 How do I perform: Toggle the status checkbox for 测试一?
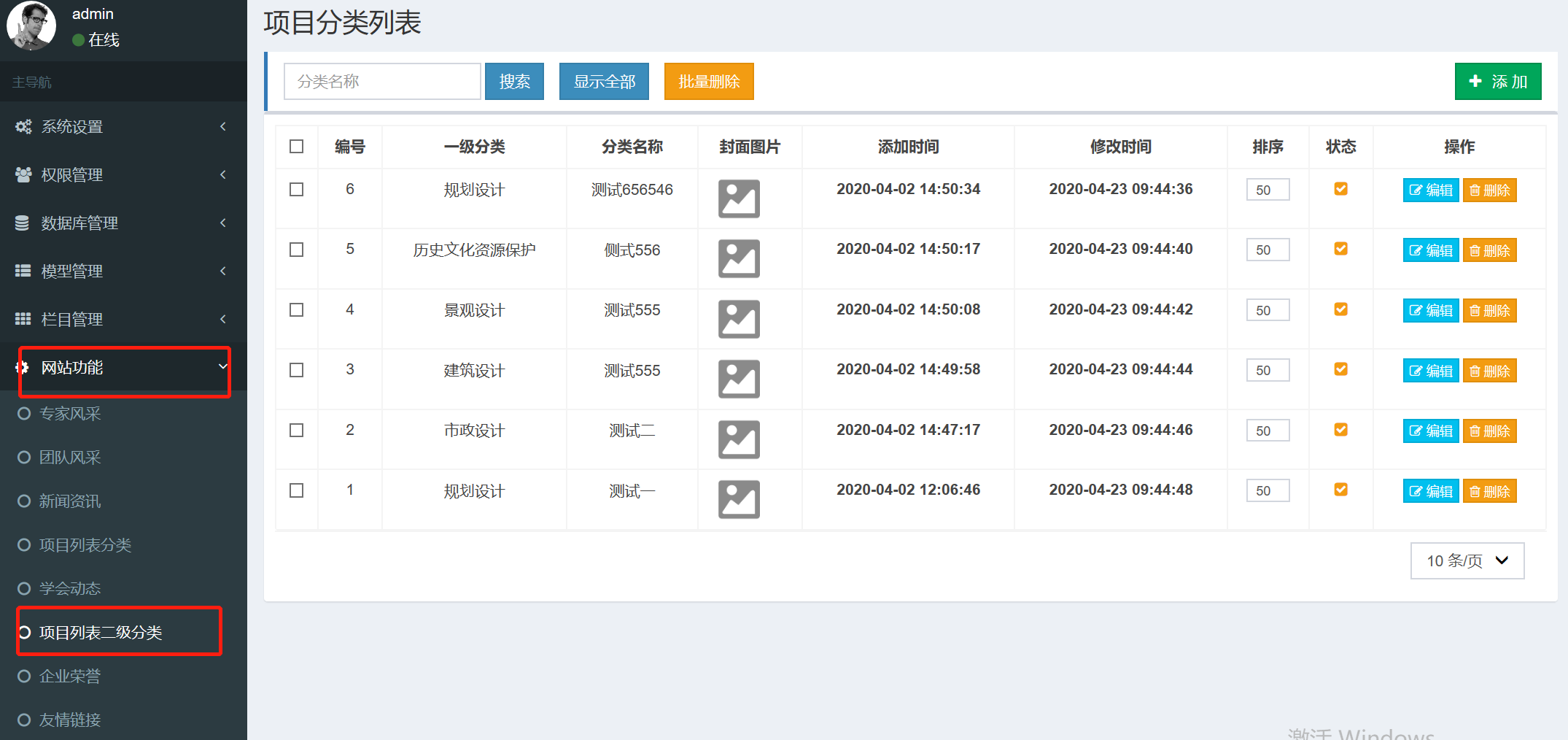(1340, 490)
